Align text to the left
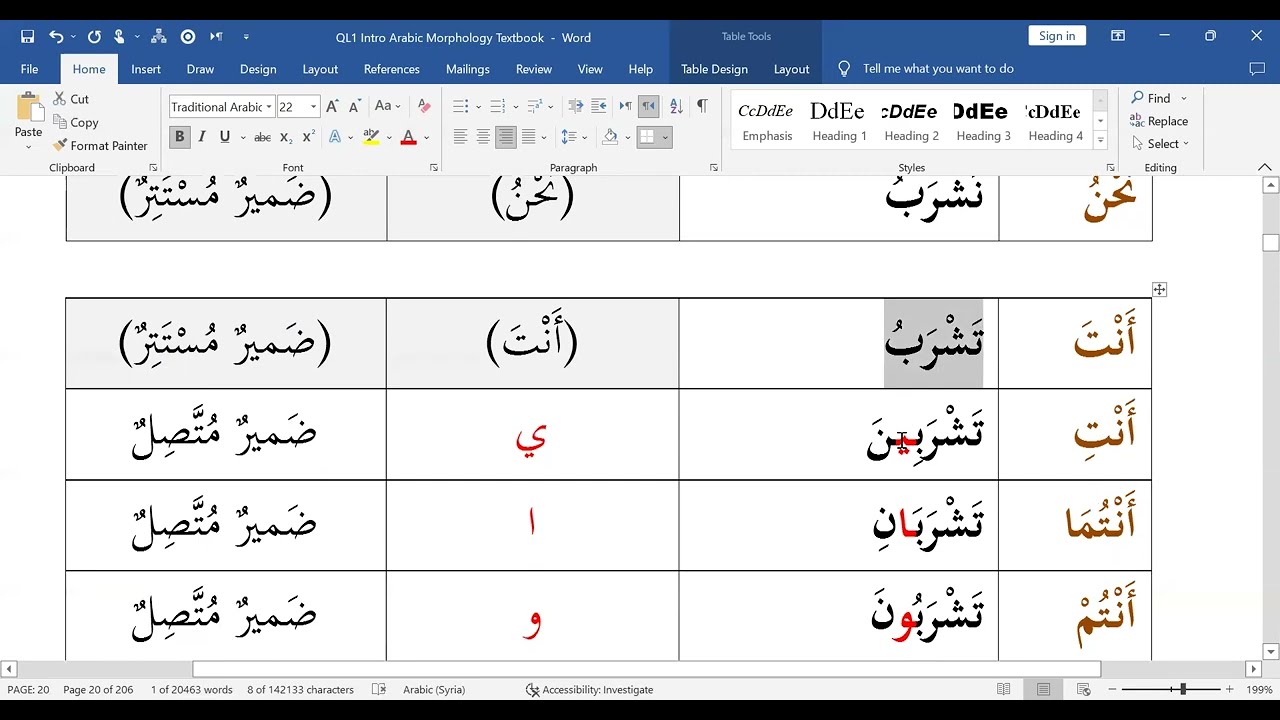 460,137
